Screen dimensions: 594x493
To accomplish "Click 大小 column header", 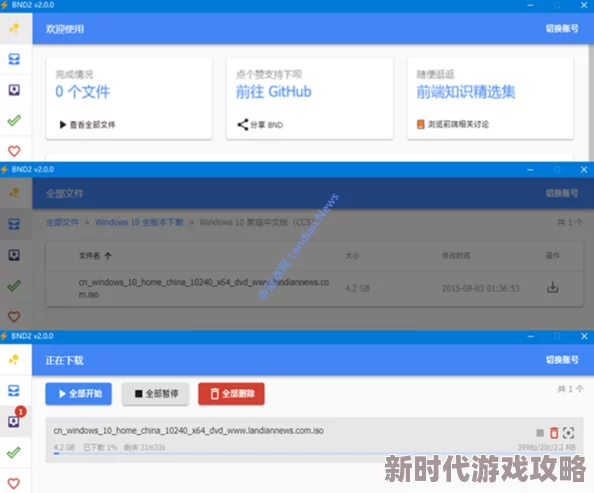I will tap(352, 256).
